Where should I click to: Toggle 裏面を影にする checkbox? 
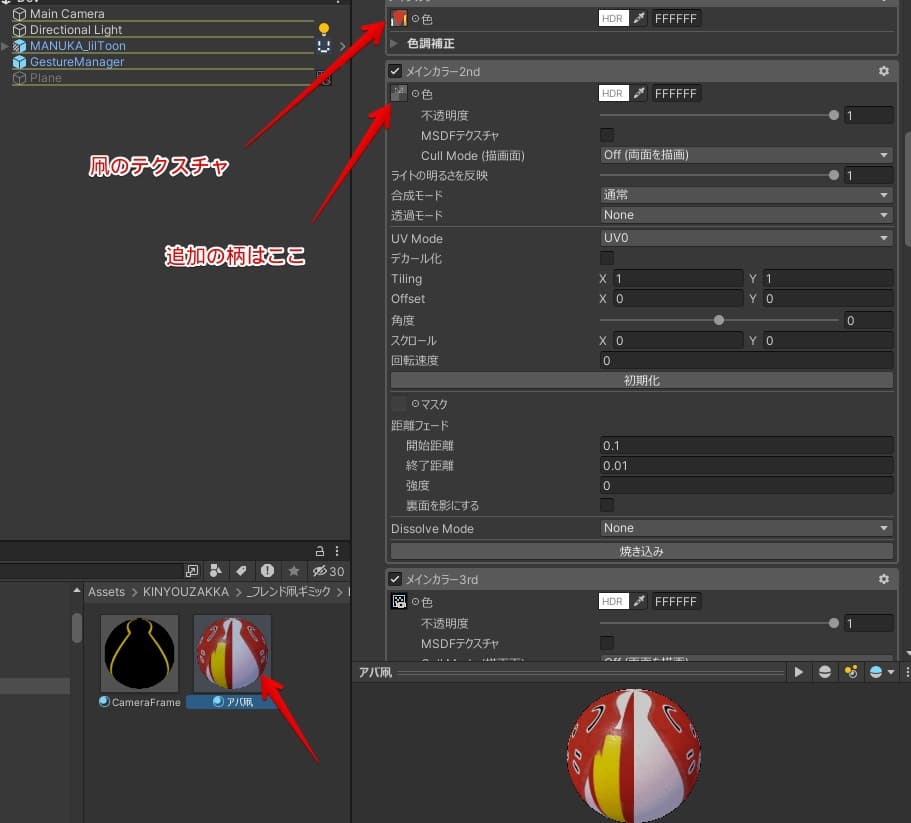607,505
